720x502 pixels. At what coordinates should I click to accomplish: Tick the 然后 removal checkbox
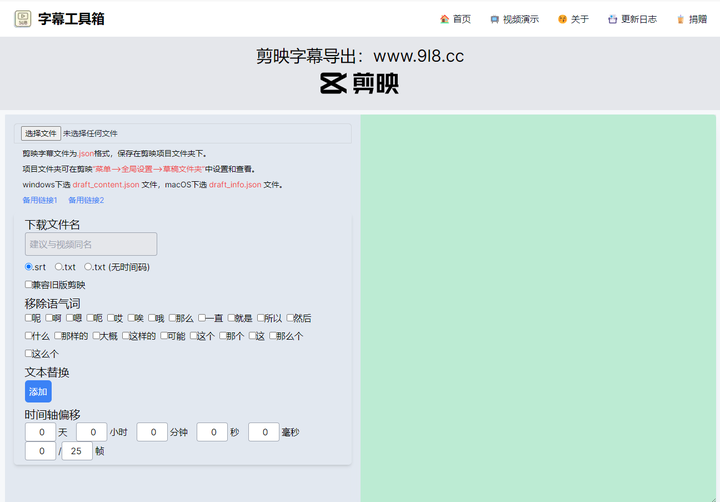[290, 317]
